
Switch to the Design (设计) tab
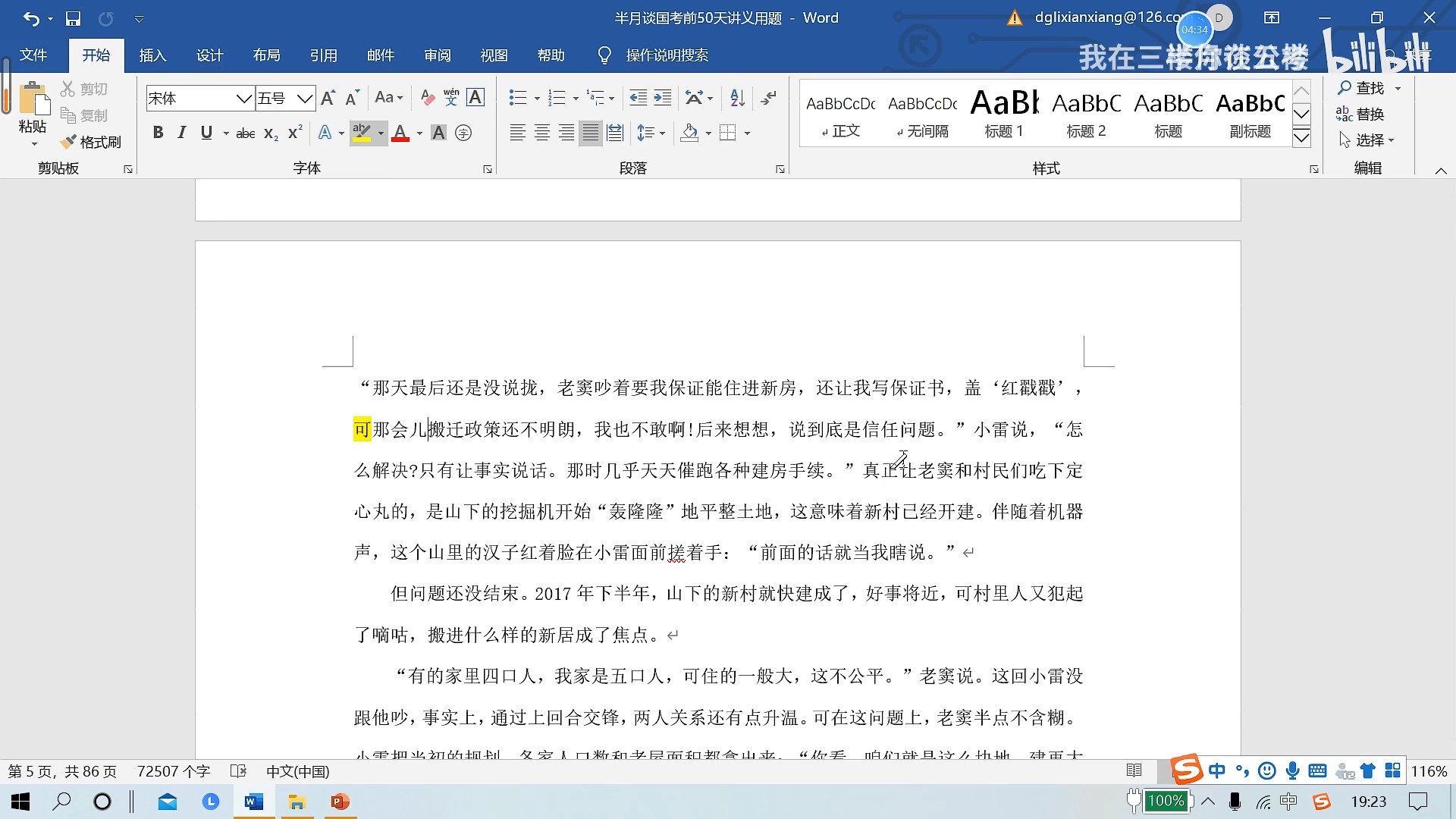point(209,55)
